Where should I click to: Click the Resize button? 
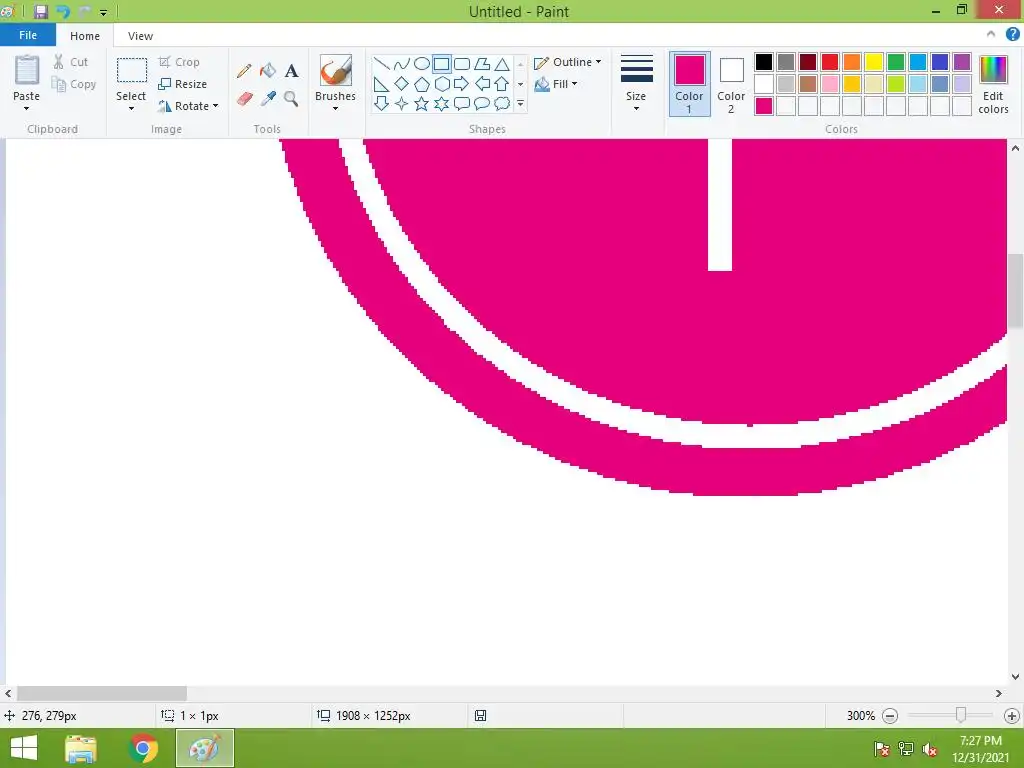pos(183,84)
